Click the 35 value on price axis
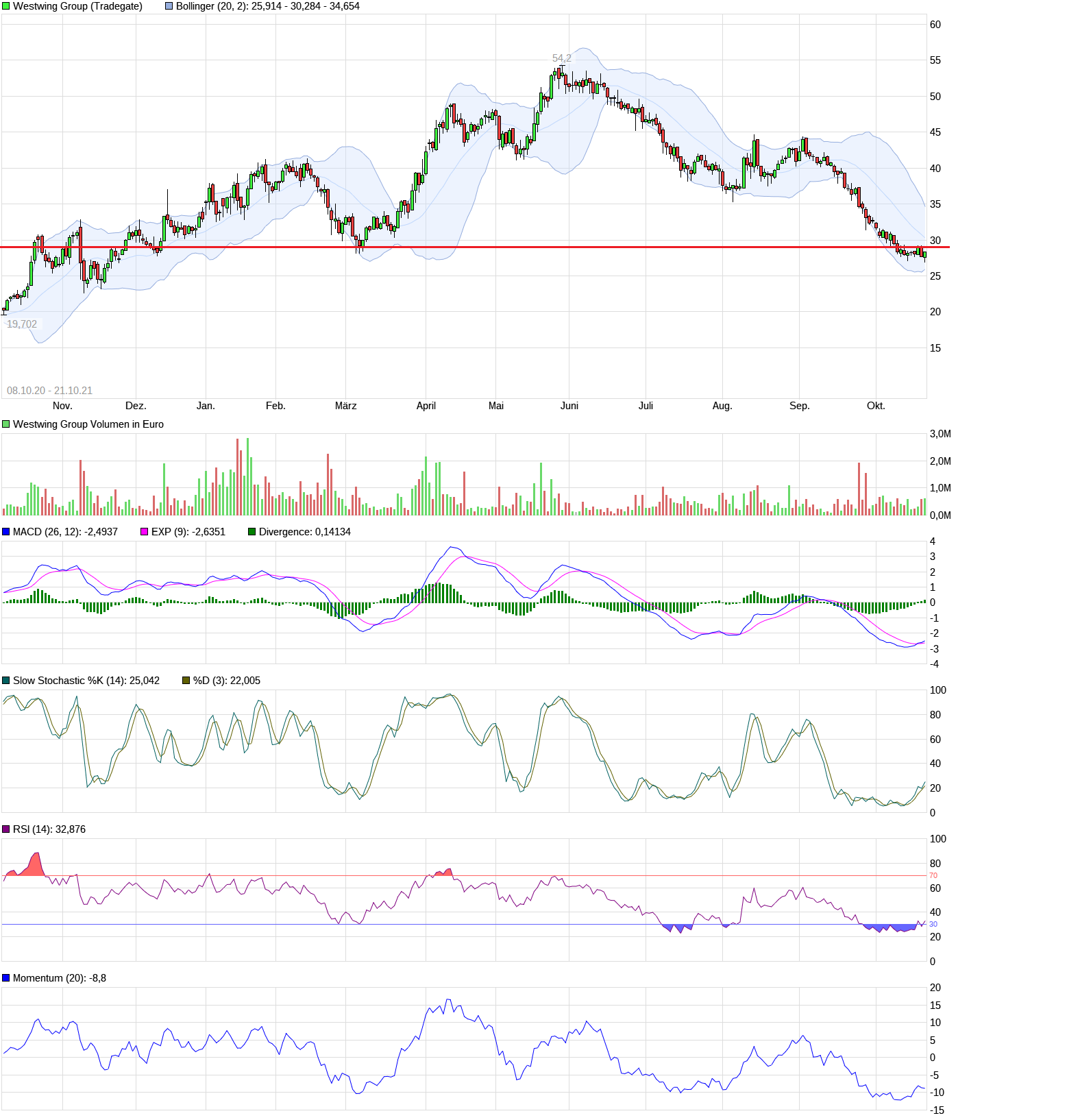1080x1120 pixels. (x=935, y=204)
